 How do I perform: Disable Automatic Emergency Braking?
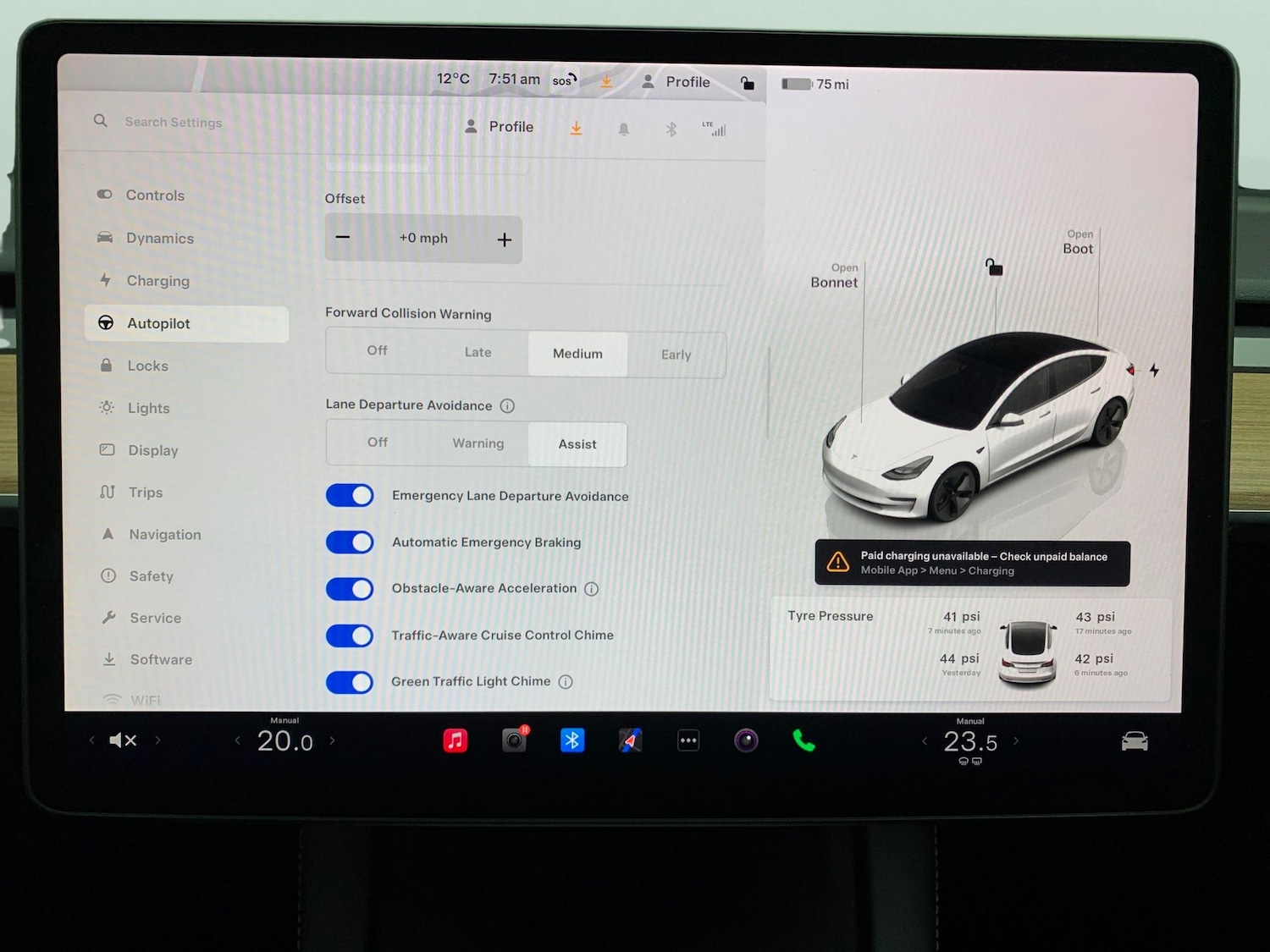[350, 542]
